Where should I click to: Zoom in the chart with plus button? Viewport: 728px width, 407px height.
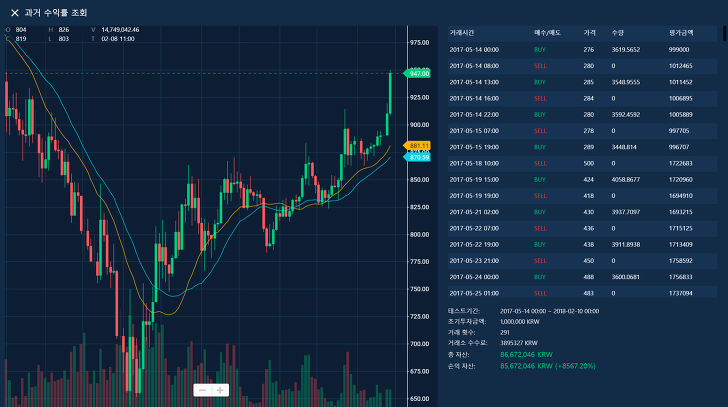click(x=221, y=390)
